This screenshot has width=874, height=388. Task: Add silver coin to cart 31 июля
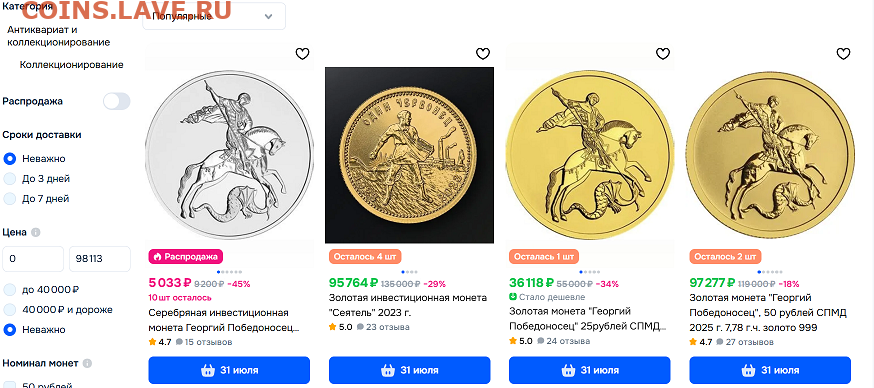[229, 370]
